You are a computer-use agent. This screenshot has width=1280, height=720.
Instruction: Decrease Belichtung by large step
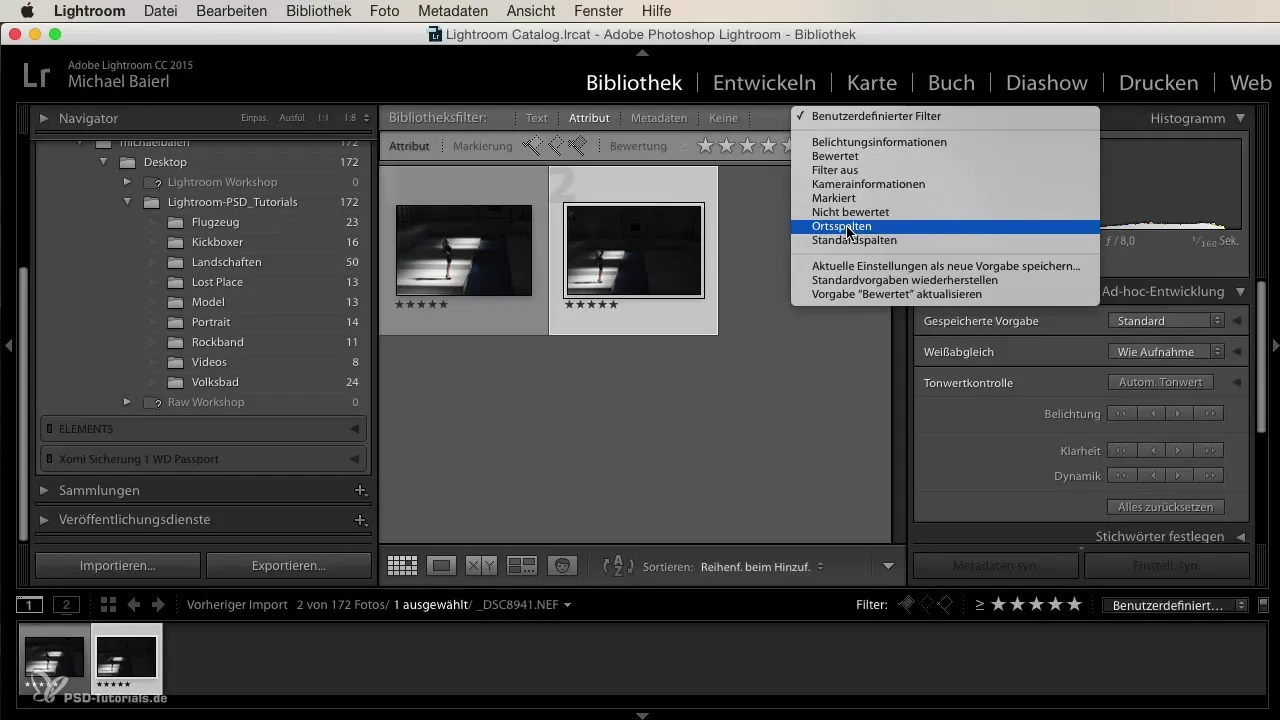[1123, 414]
